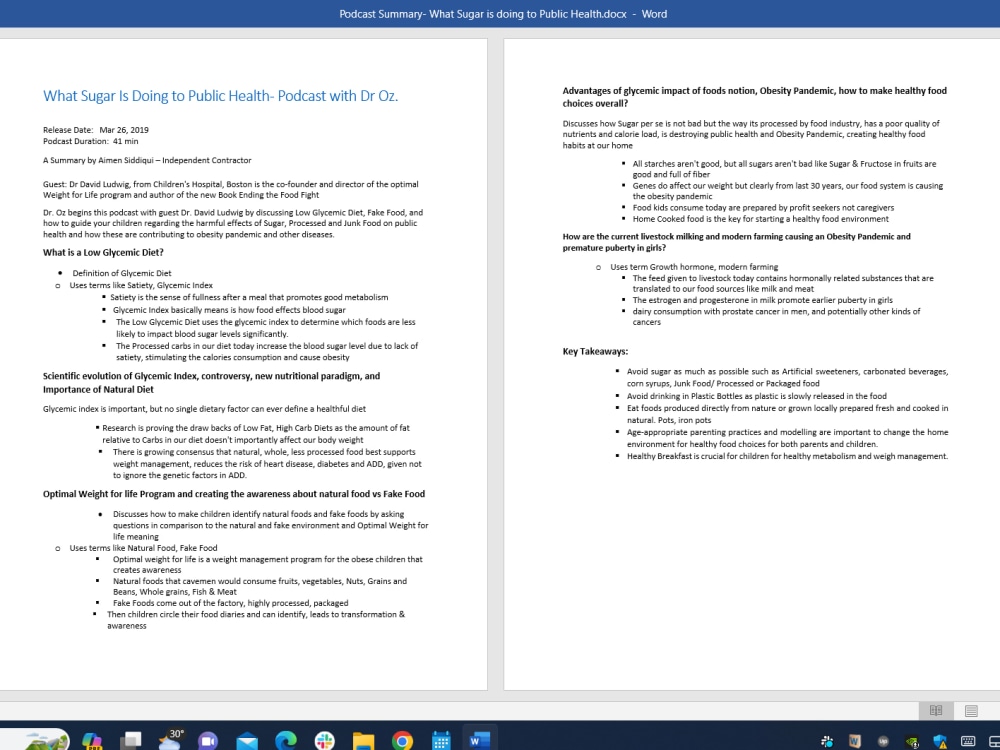This screenshot has width=1000, height=750.
Task: Launch Google Chrome from the taskbar
Action: [x=402, y=741]
